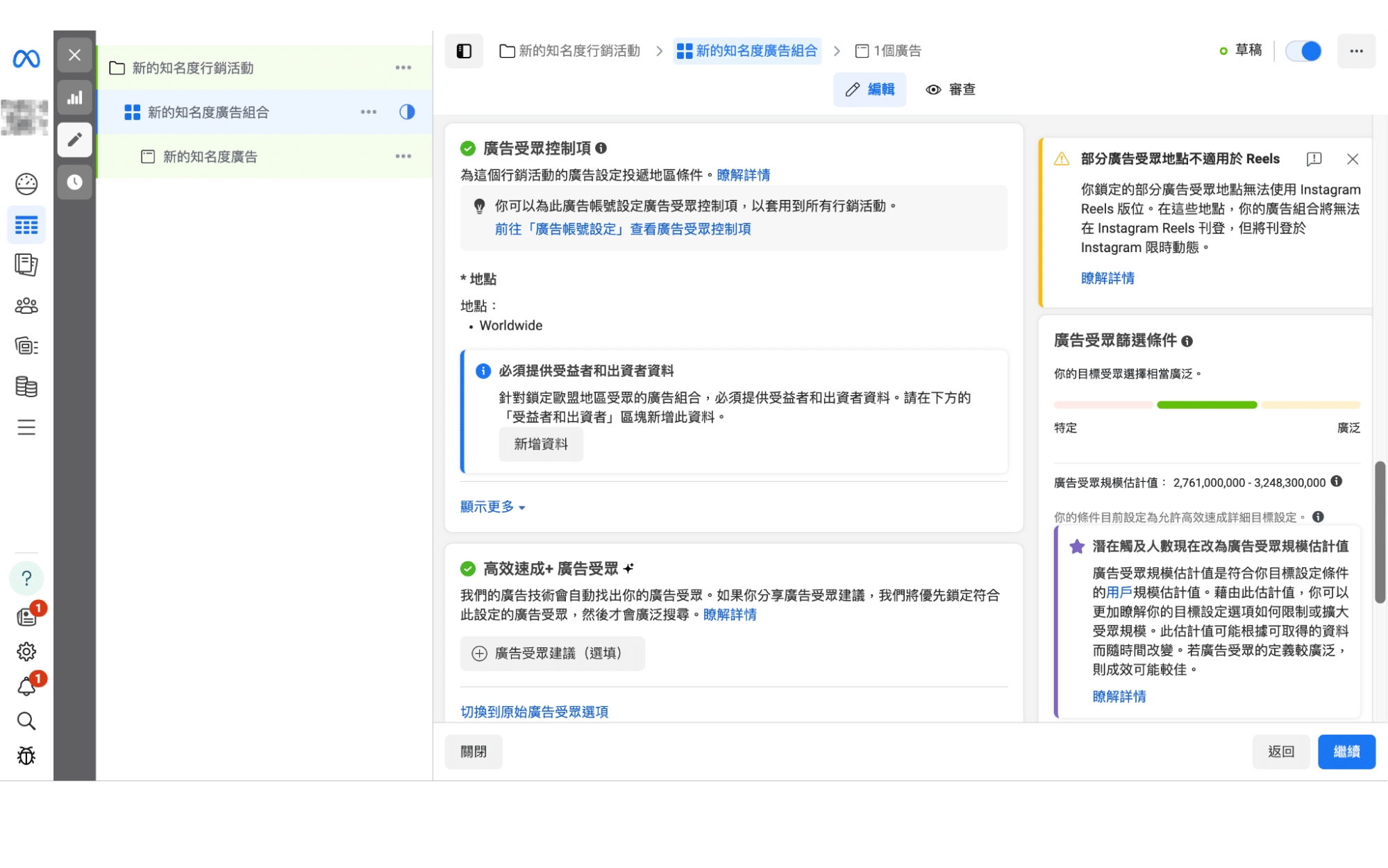Click the notifications bell icon

(x=26, y=686)
